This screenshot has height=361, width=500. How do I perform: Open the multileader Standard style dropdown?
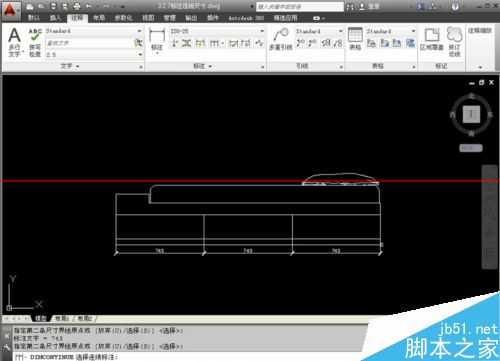pyautogui.click(x=341, y=31)
